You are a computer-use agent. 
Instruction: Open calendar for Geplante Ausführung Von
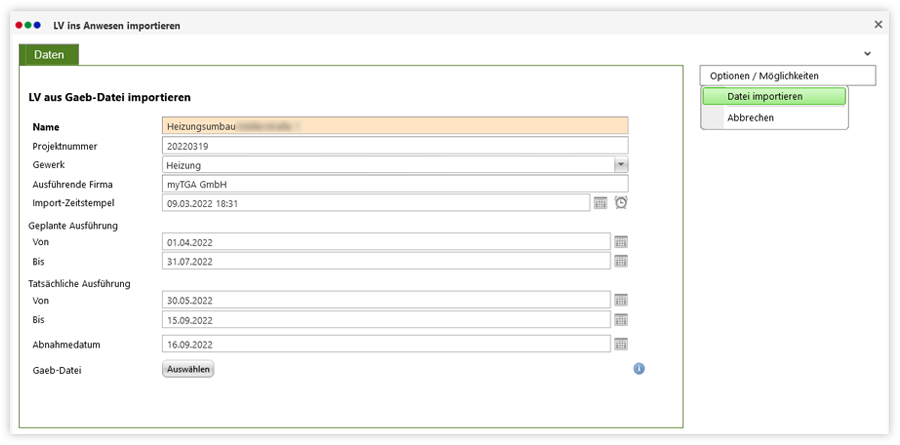click(x=621, y=242)
